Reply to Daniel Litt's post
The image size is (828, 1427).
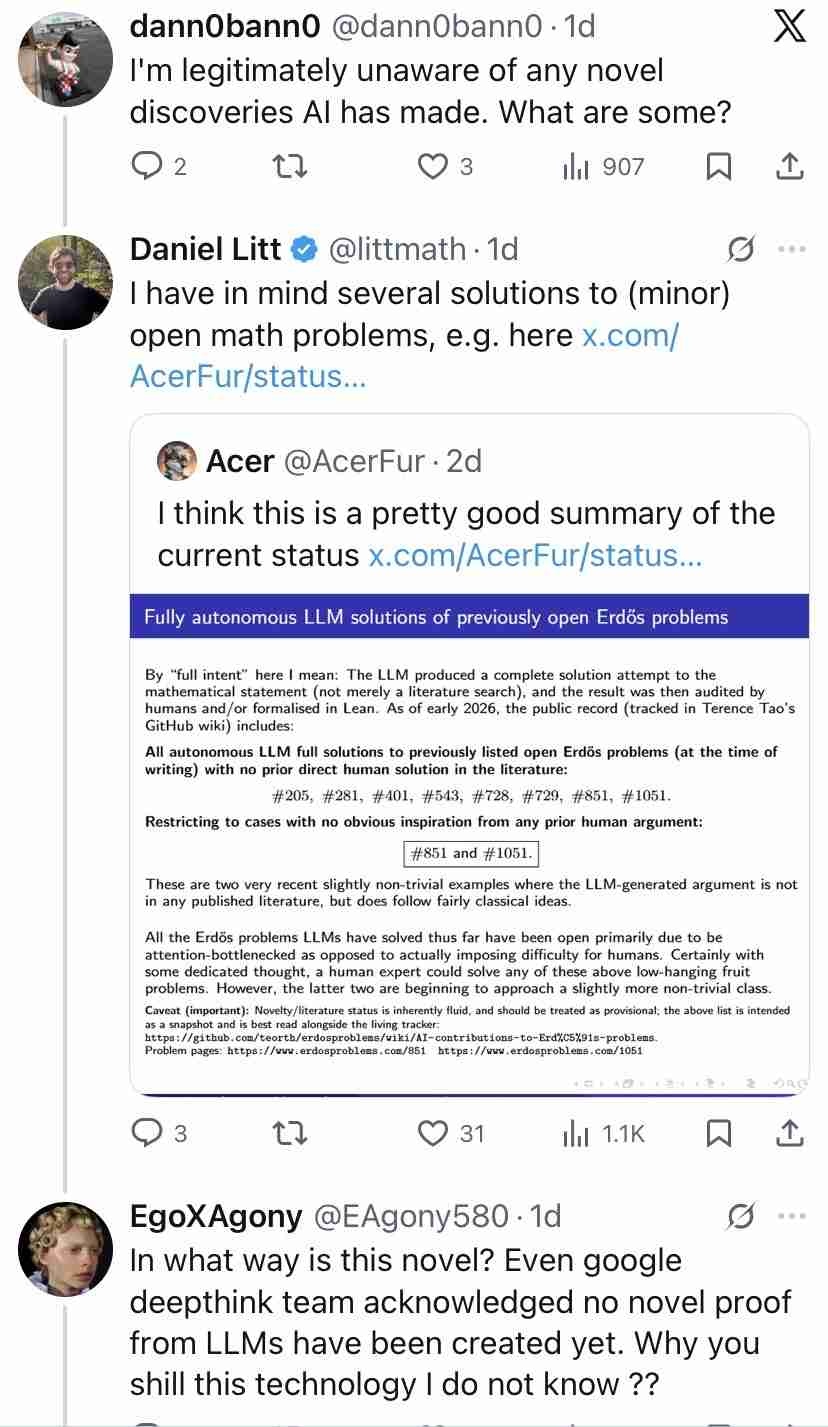(147, 1133)
